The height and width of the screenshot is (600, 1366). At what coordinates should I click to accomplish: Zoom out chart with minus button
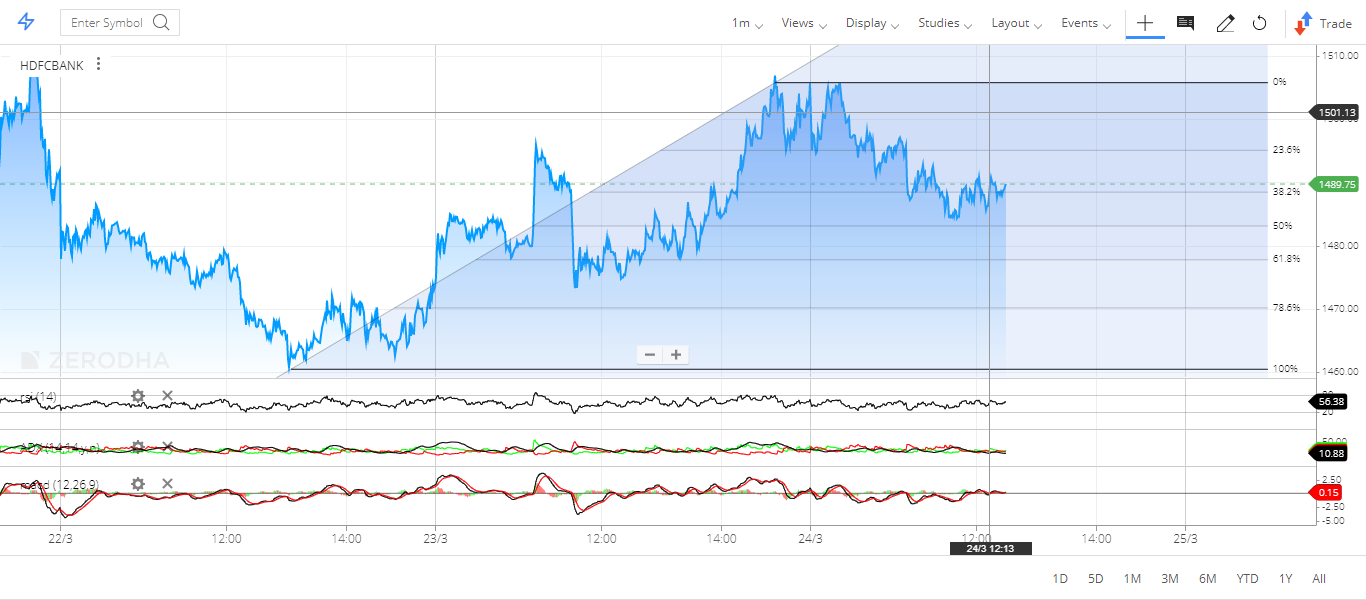pos(650,355)
